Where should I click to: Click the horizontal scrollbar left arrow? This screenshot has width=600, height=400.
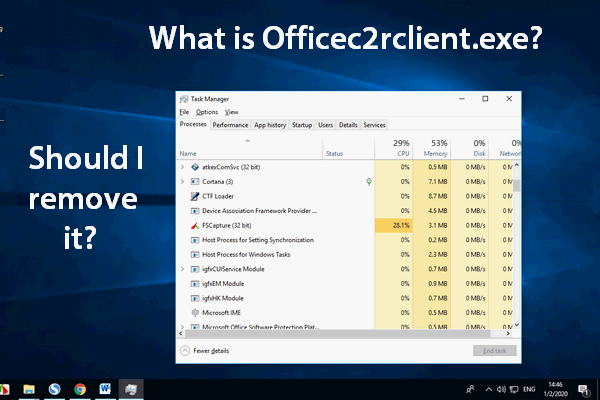point(181,333)
